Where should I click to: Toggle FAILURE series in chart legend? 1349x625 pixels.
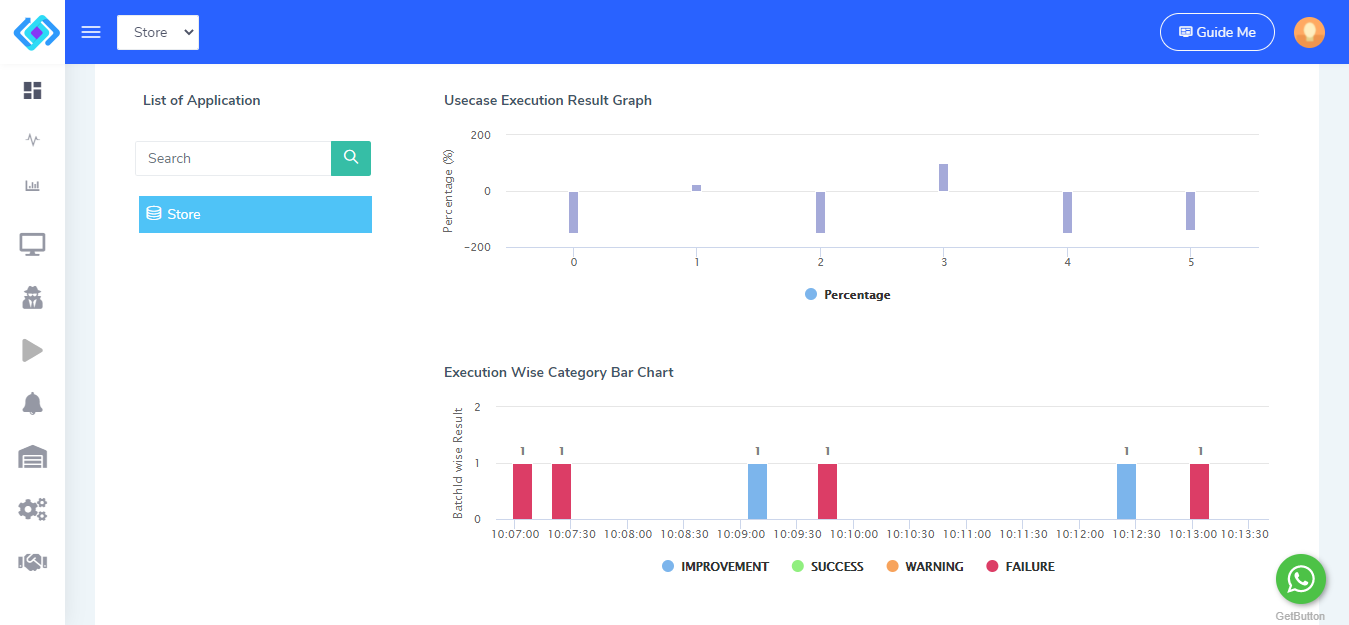1020,567
